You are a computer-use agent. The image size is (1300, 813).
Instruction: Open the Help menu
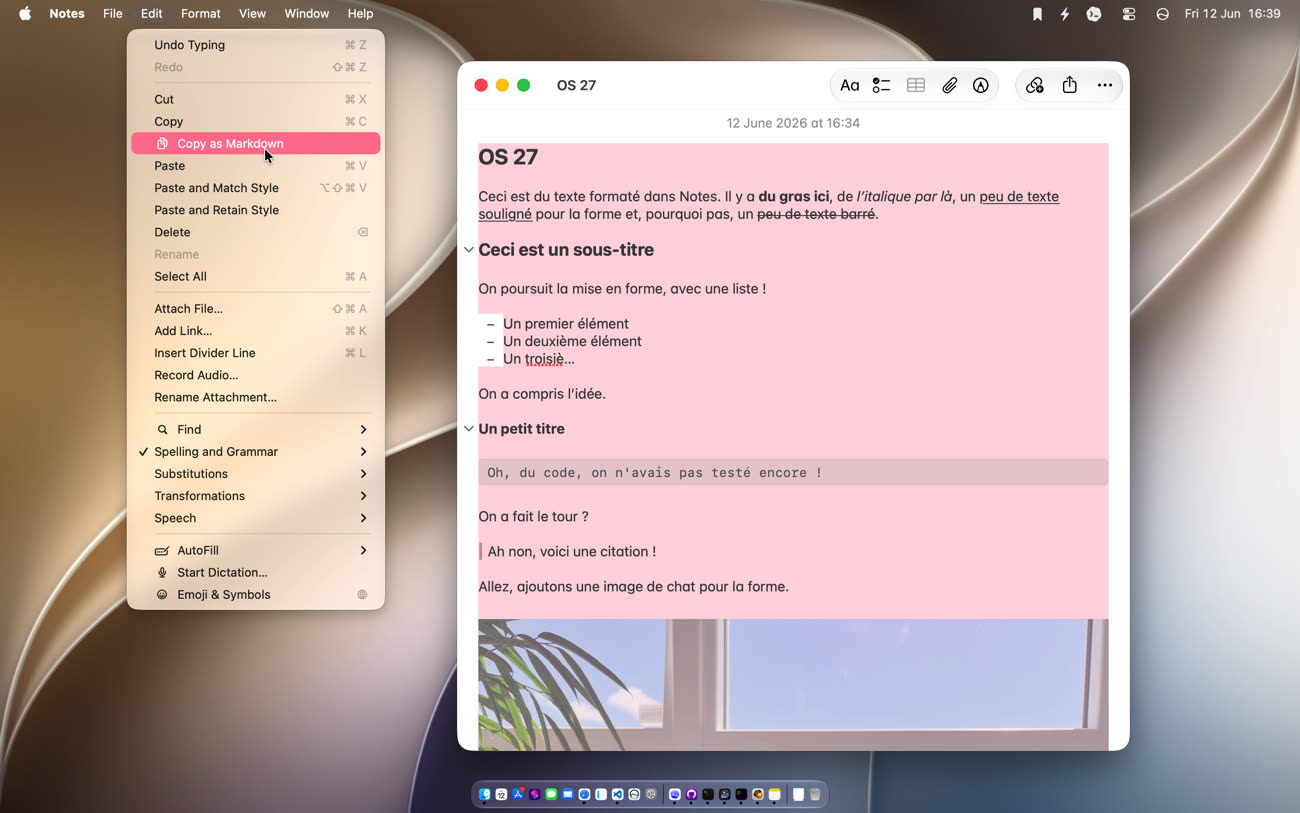(360, 14)
